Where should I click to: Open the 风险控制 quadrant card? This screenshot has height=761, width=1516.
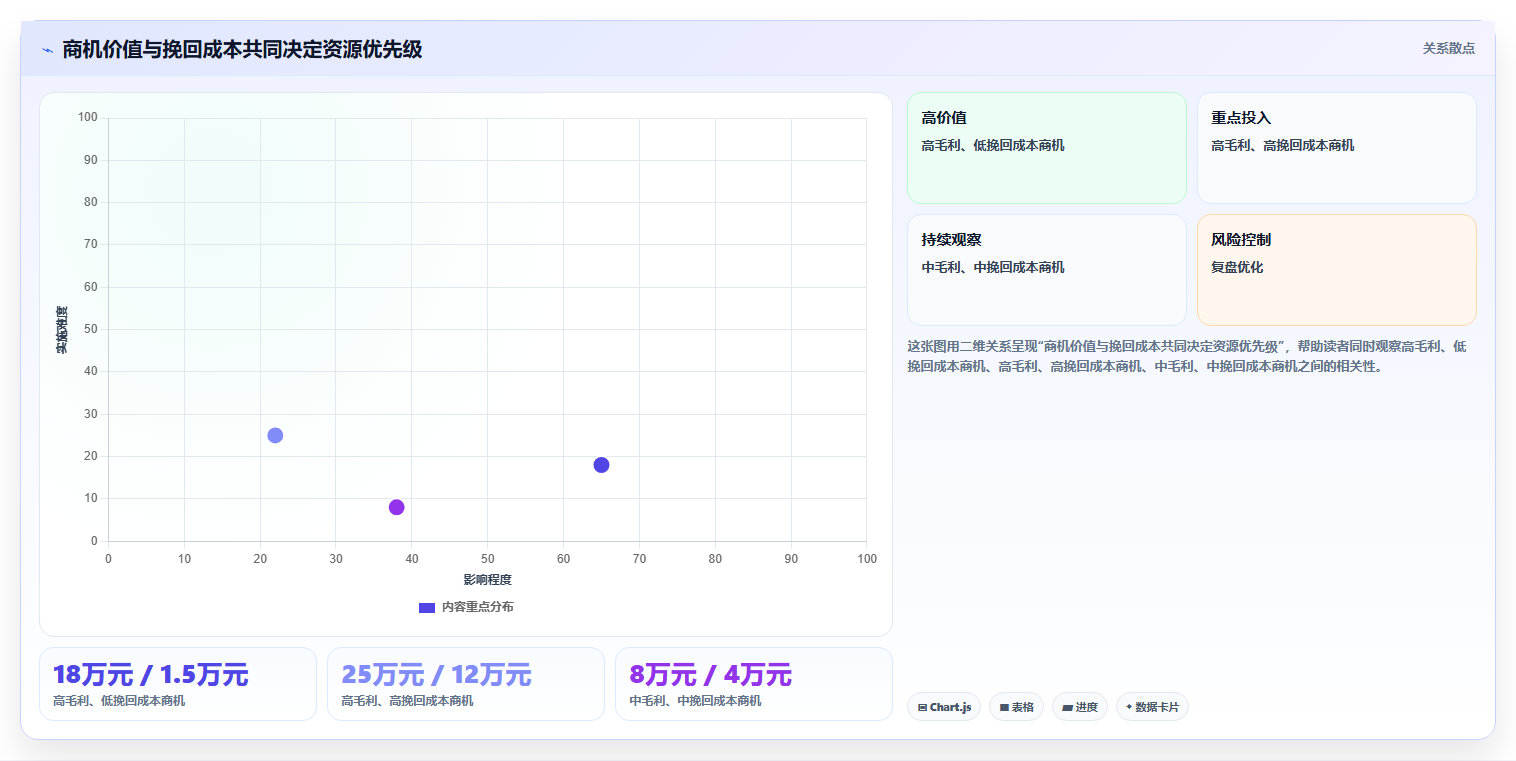pos(1336,270)
